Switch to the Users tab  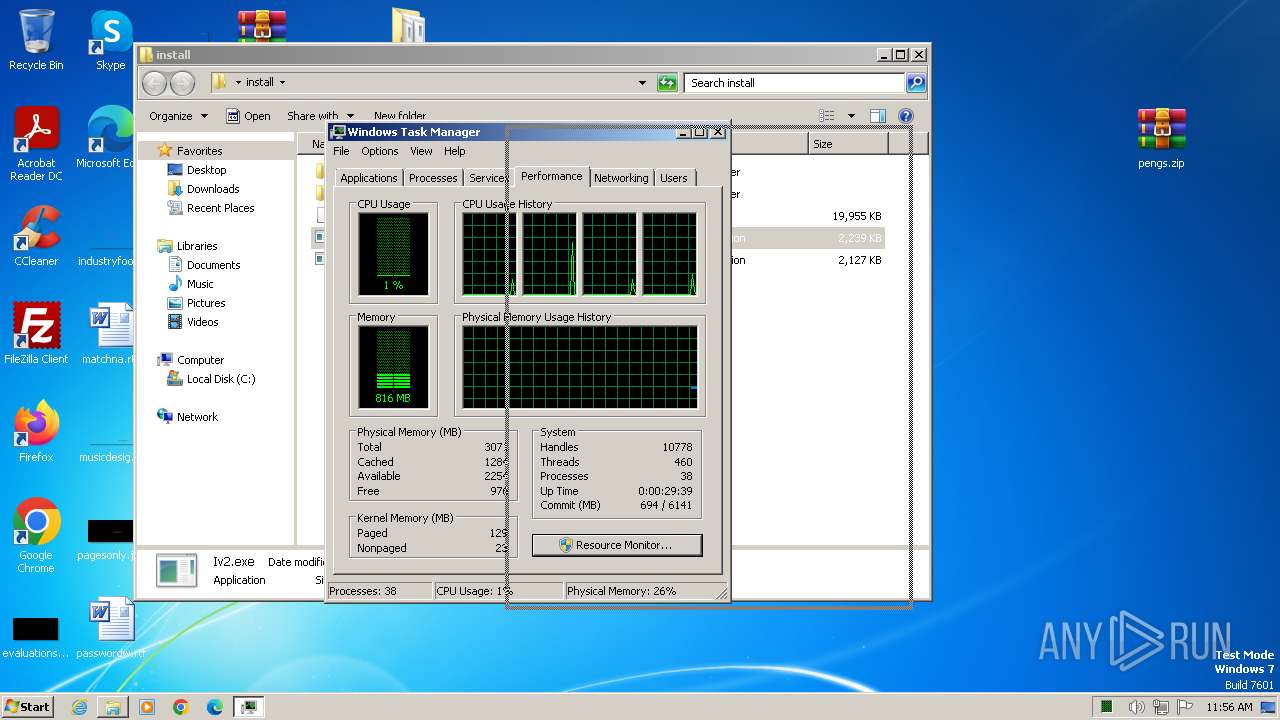point(674,178)
